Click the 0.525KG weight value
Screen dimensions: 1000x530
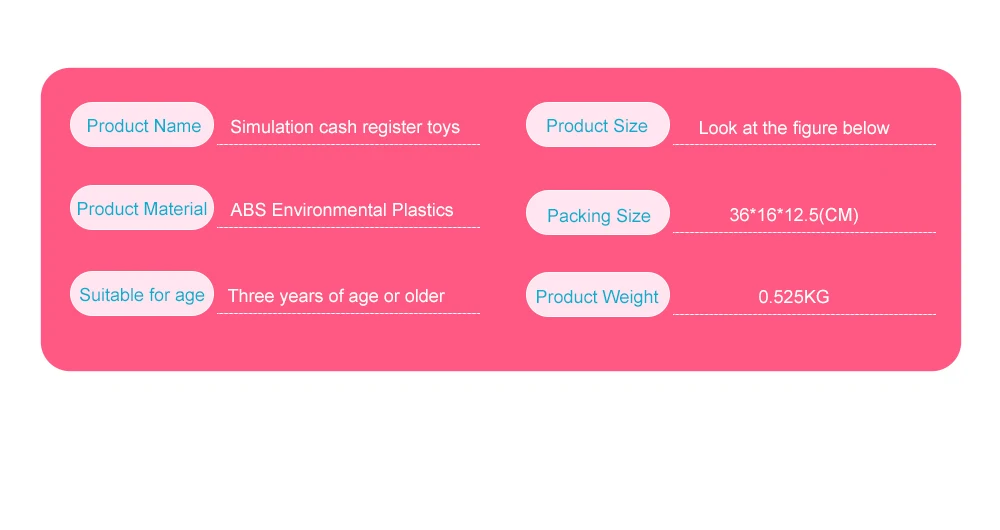[794, 297]
